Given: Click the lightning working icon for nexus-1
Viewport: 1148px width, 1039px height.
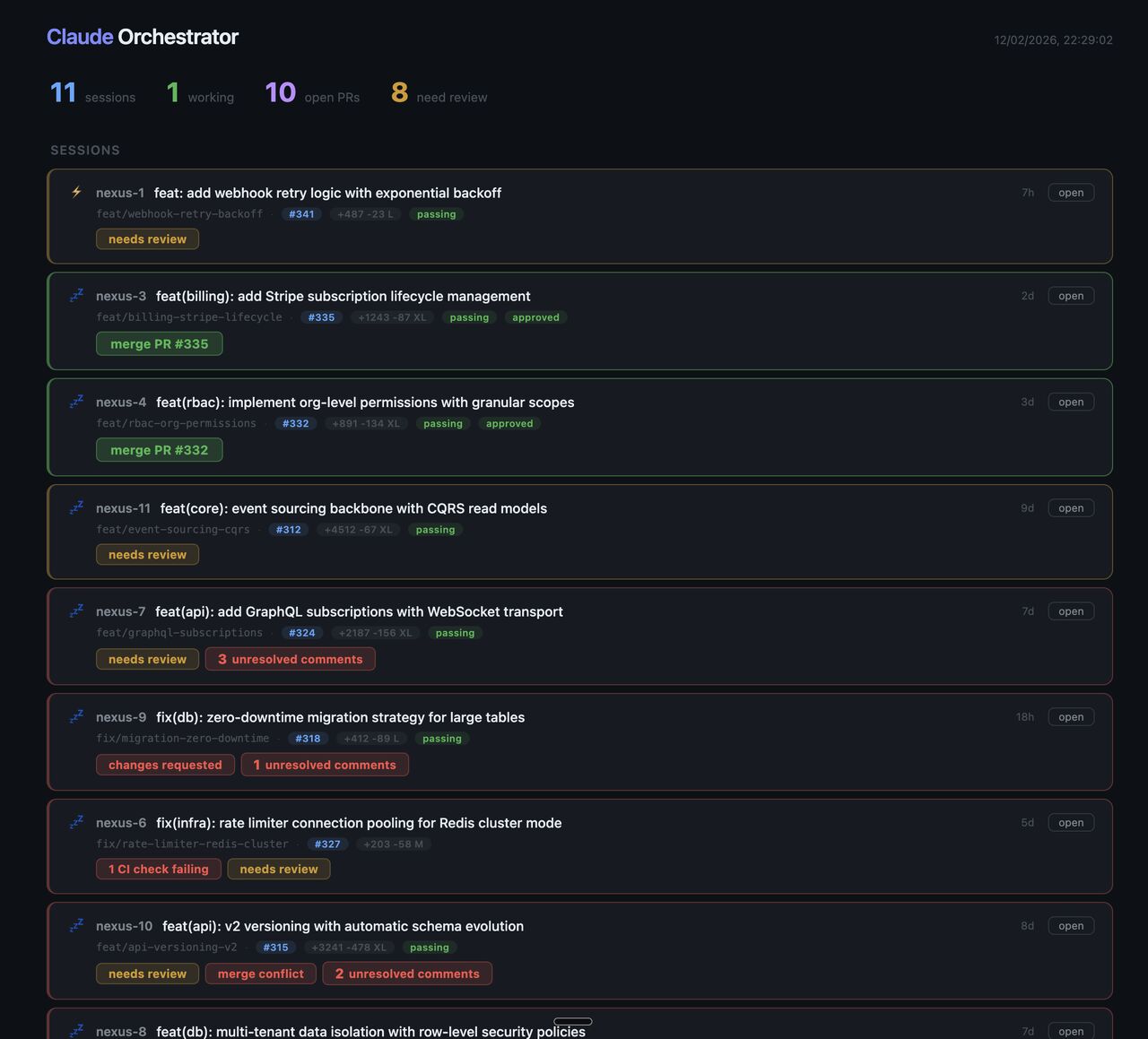Looking at the screenshot, I should pos(76,192).
